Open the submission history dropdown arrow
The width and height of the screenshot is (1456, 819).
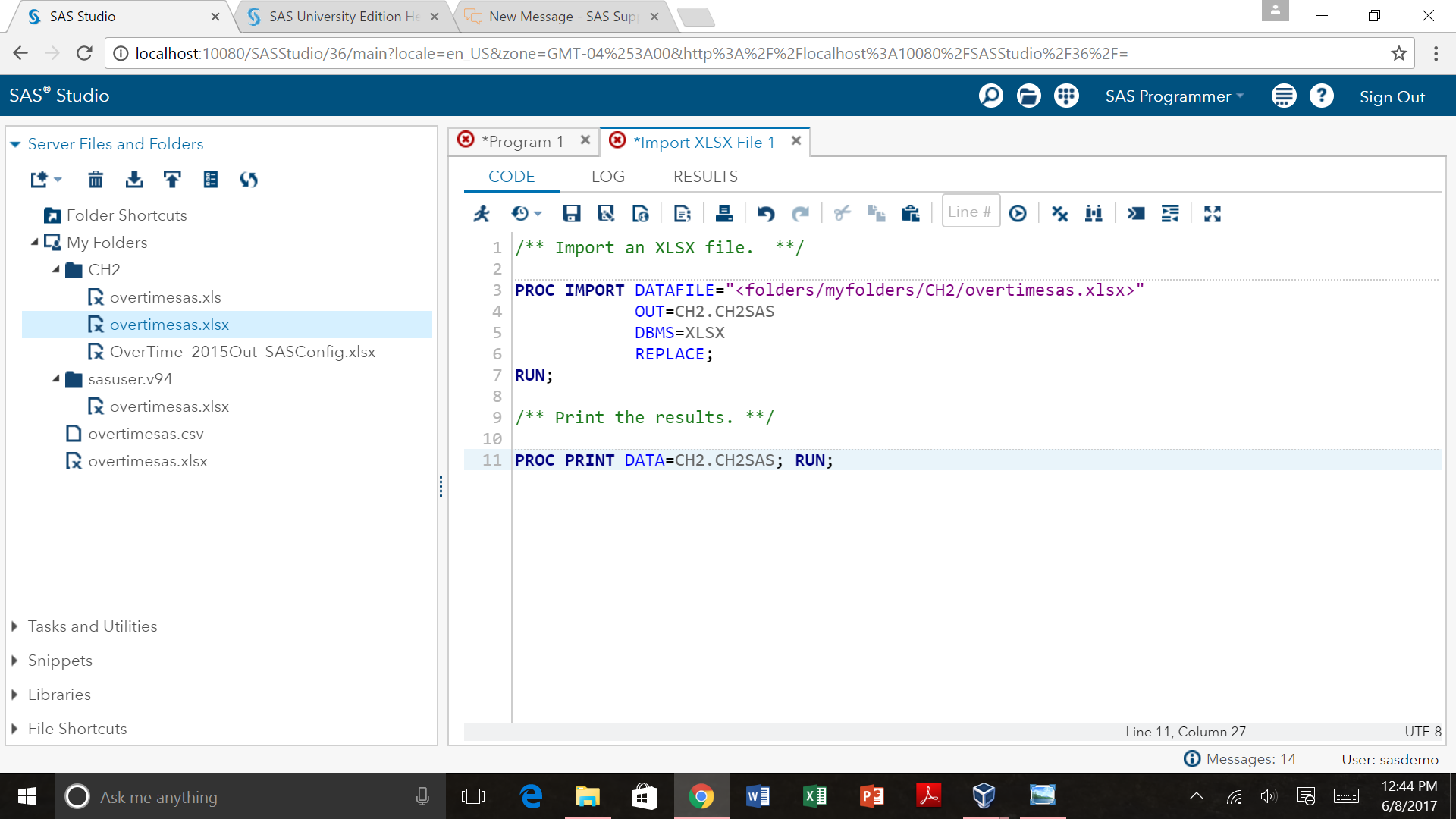click(538, 214)
